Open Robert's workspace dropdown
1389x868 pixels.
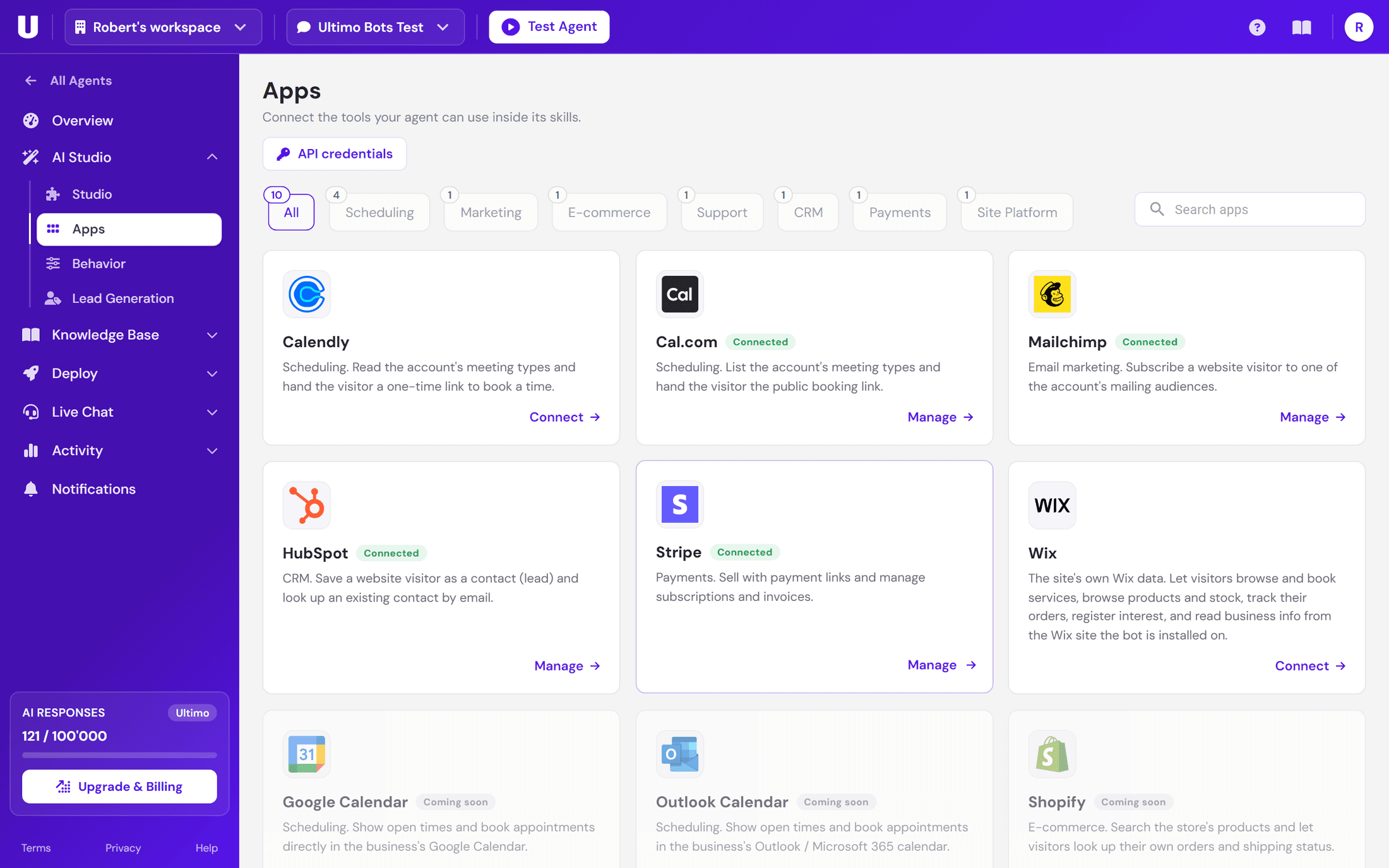[164, 27]
